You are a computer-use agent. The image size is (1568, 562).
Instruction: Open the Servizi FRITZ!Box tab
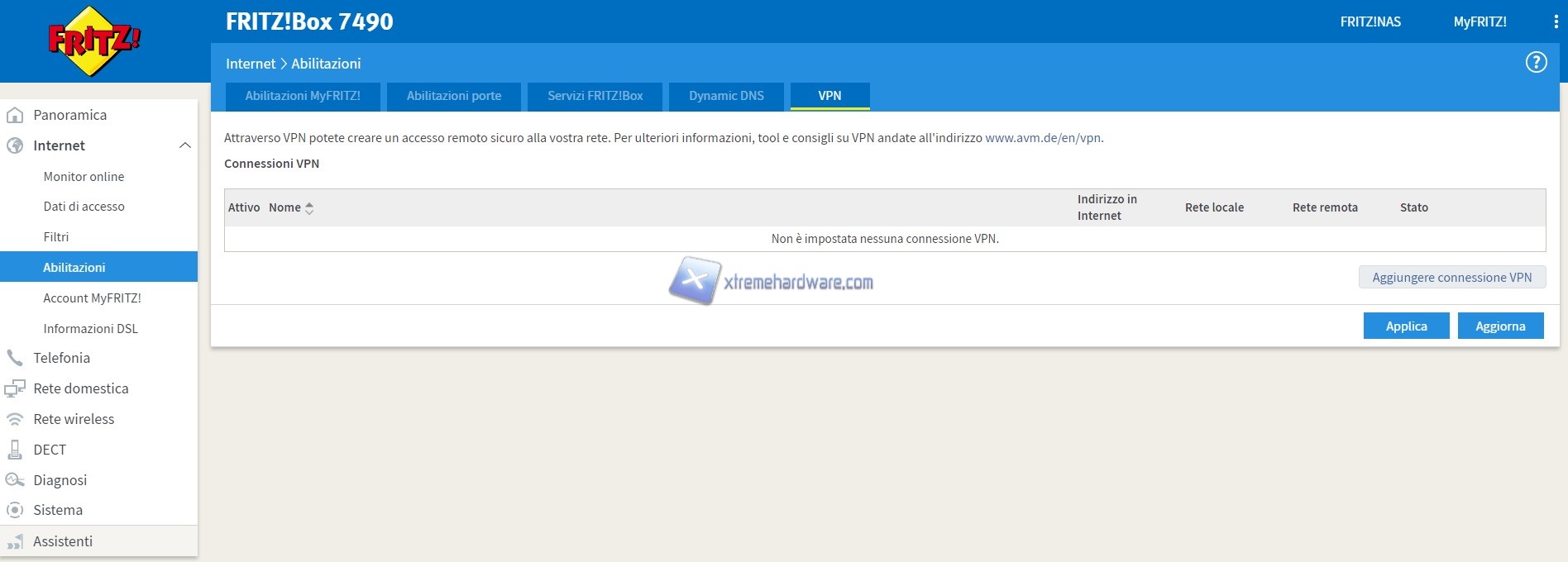(595, 96)
